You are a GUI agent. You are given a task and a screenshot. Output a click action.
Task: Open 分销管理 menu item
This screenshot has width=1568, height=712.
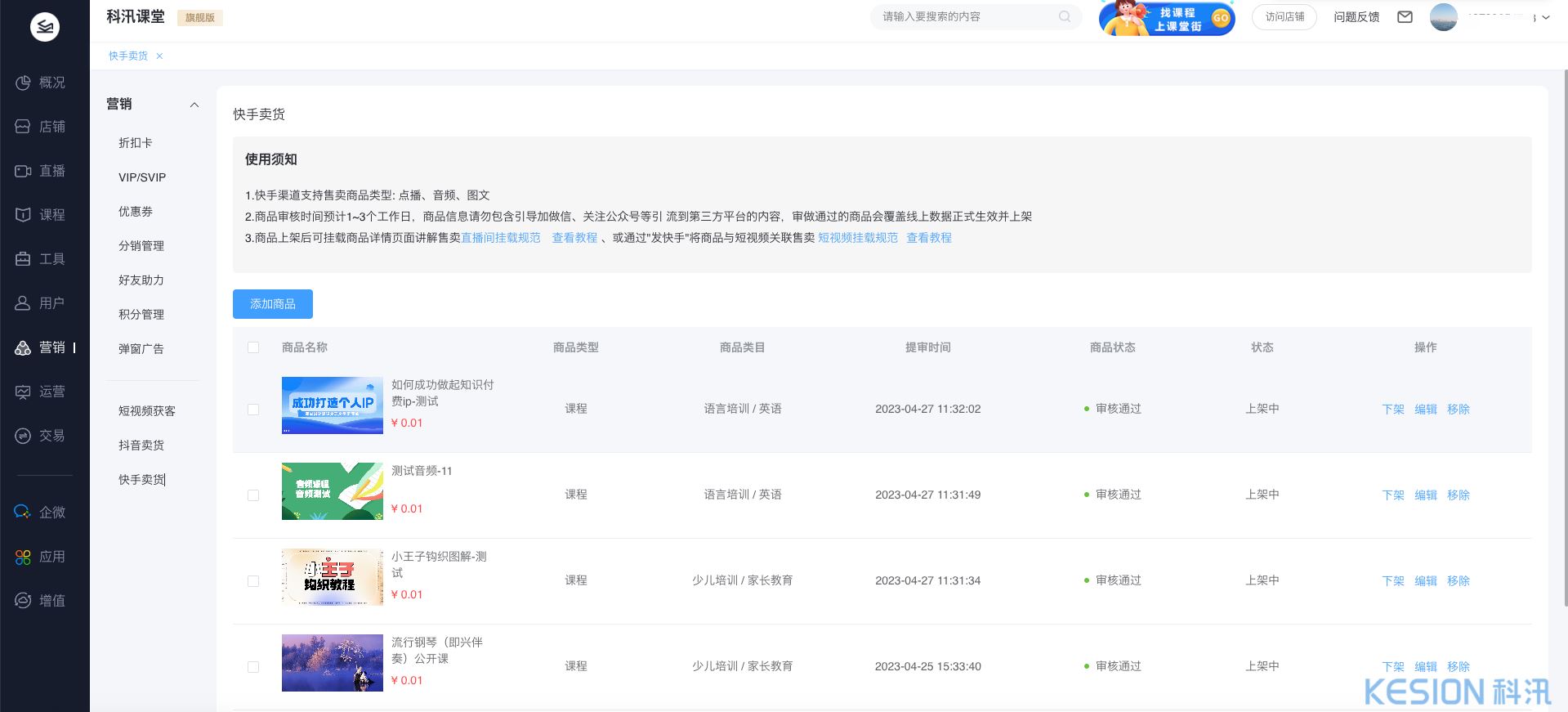(141, 246)
